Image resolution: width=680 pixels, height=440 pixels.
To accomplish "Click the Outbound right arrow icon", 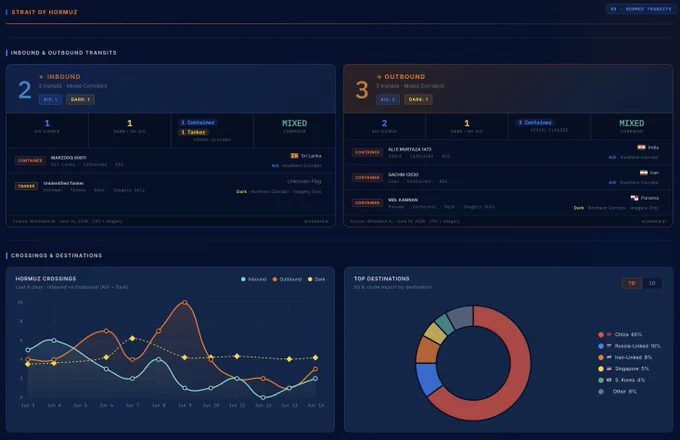I will click(379, 77).
